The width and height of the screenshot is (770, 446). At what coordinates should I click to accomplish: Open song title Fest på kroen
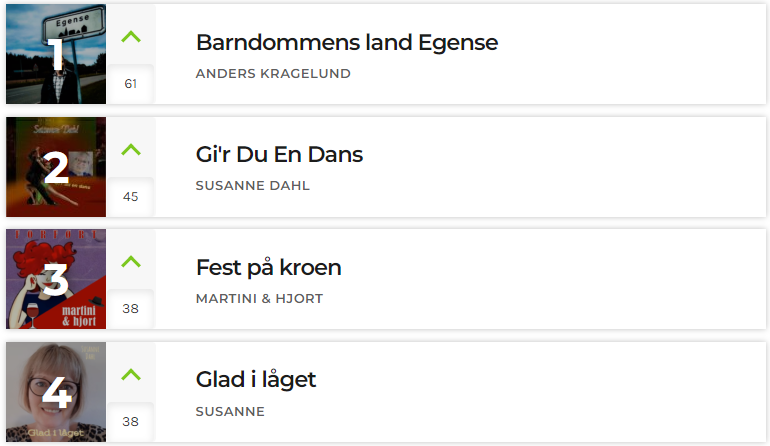point(269,268)
